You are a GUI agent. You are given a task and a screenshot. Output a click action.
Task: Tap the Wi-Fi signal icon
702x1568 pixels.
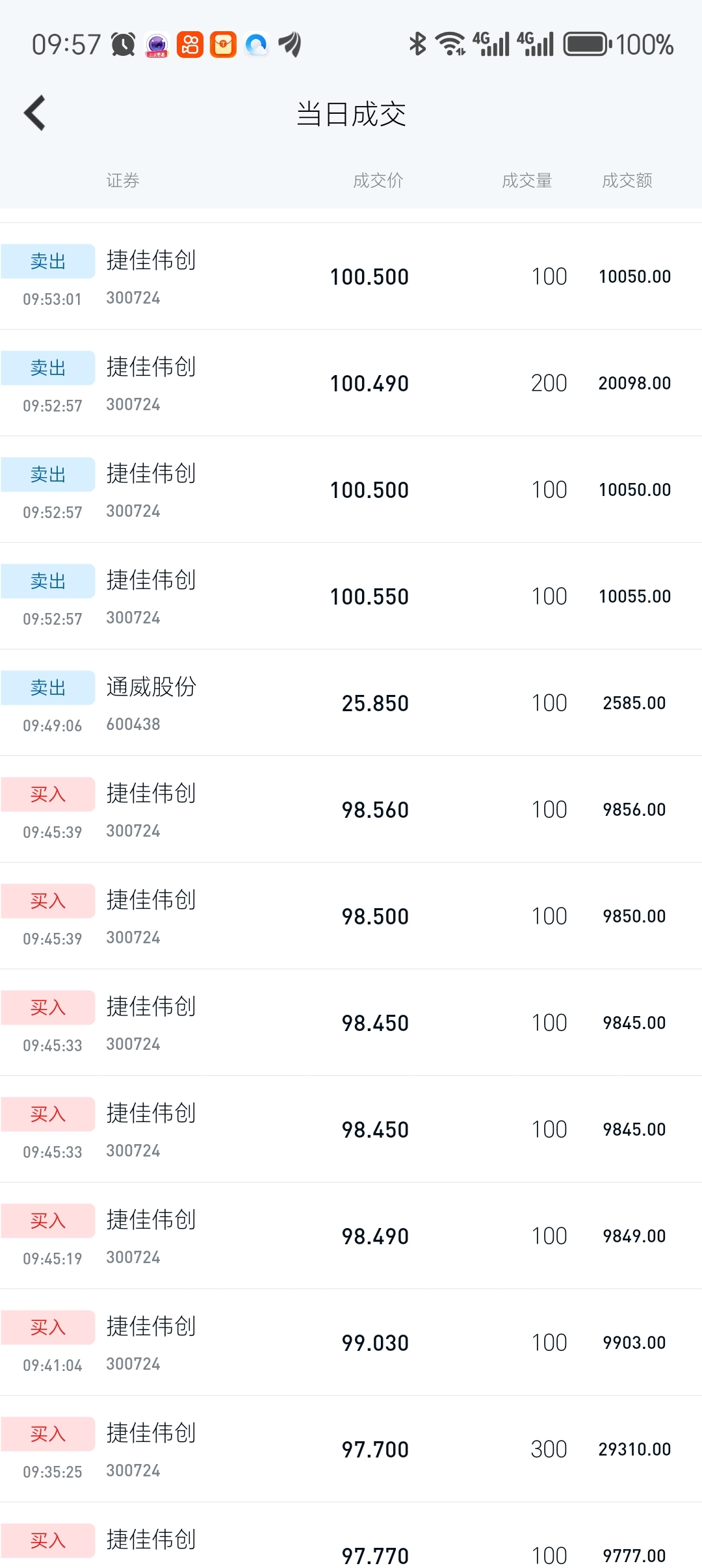(450, 44)
